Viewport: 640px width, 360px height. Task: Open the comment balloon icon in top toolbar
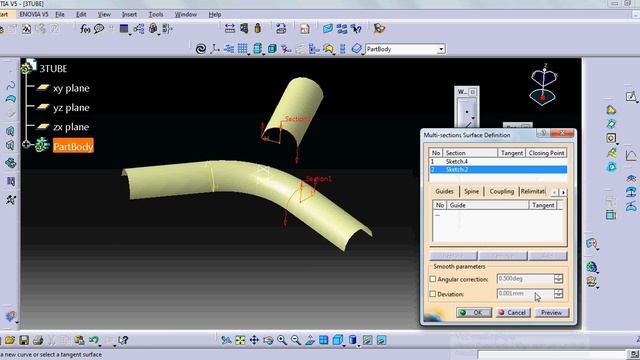click(99, 29)
